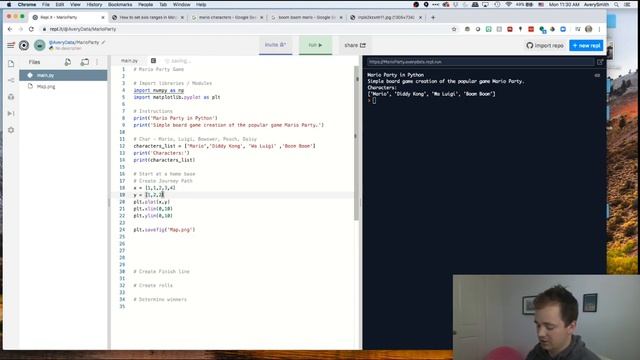640x360 pixels.
Task: Click the import repo button
Action: click(x=545, y=45)
